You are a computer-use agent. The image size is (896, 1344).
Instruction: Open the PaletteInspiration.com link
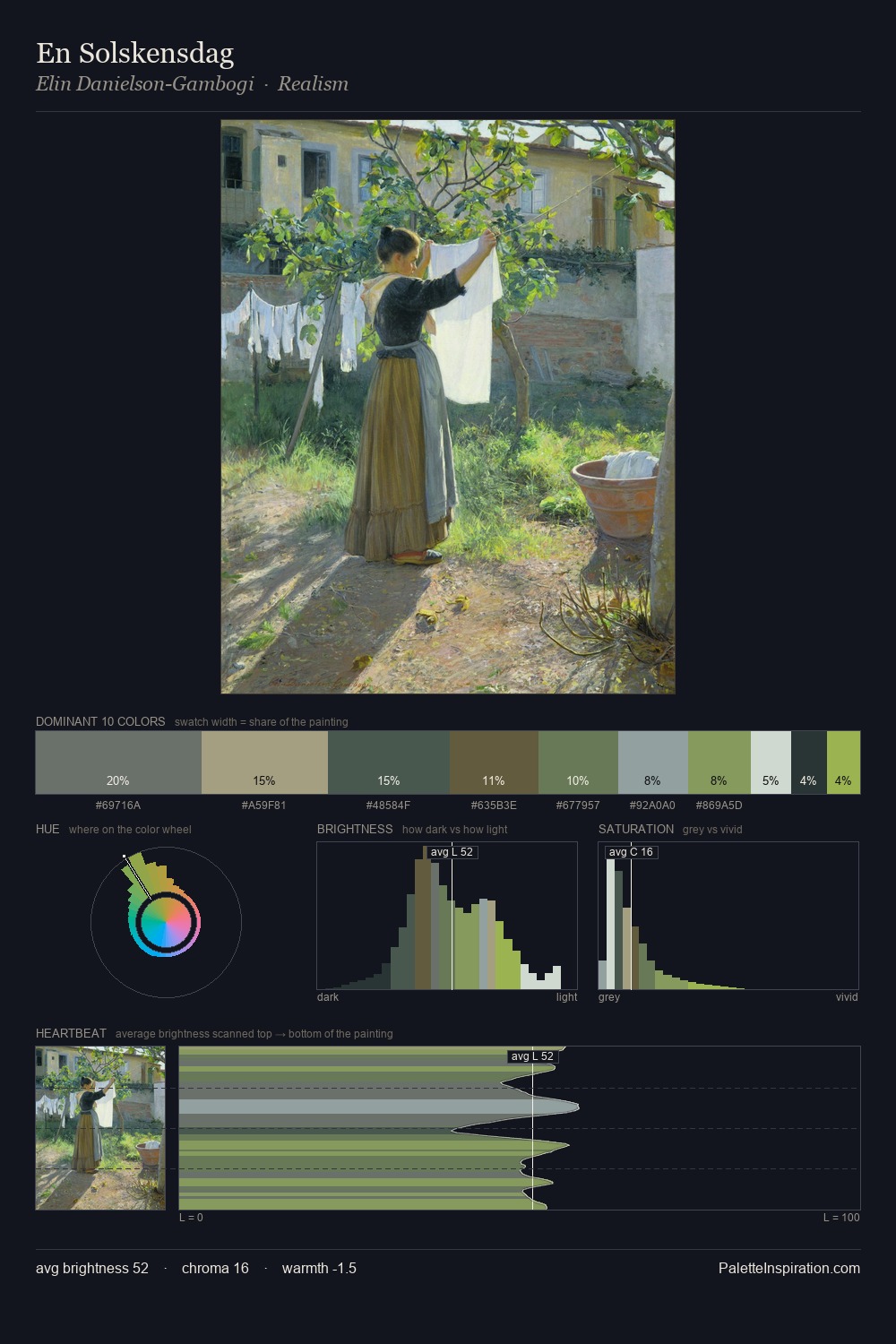(789, 1268)
